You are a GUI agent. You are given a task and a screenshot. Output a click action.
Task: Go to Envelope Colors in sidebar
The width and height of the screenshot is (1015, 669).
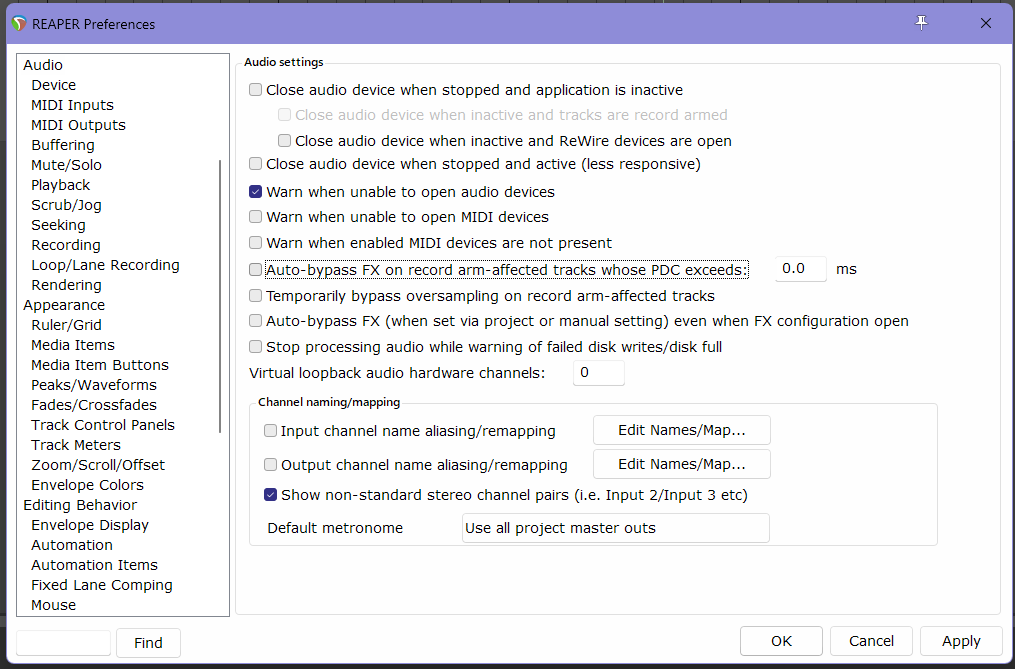tap(87, 485)
